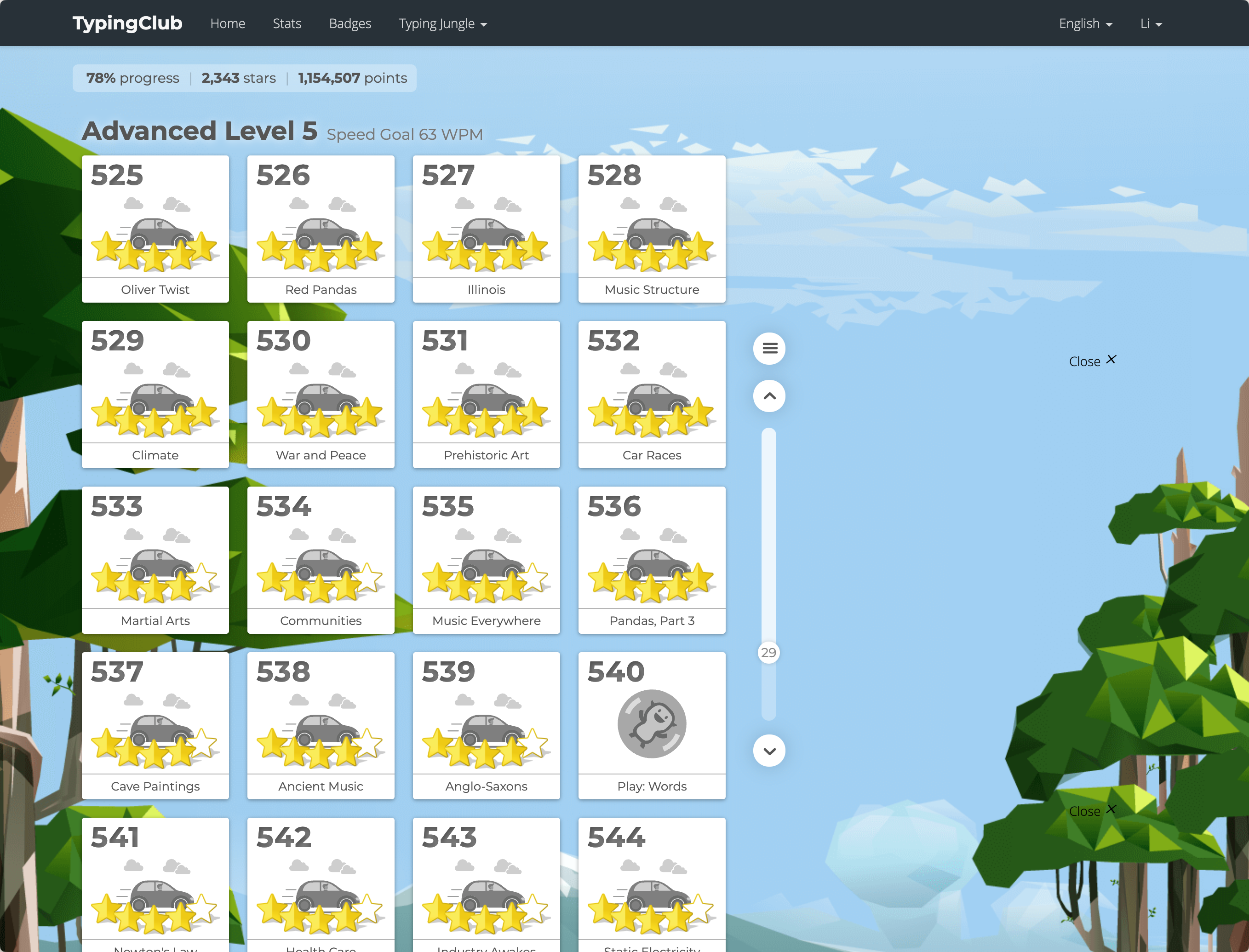The height and width of the screenshot is (952, 1249).
Task: Click the hamburger lesson list icon
Action: pyautogui.click(x=769, y=348)
